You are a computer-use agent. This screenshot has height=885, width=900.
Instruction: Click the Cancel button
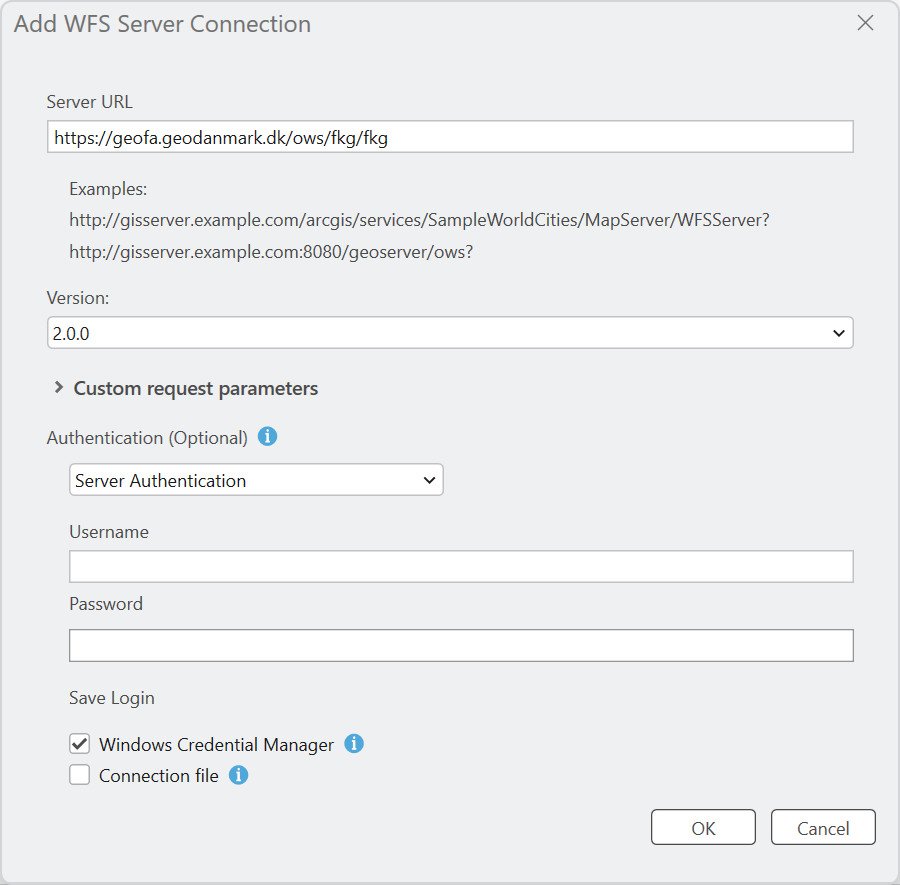click(x=823, y=828)
